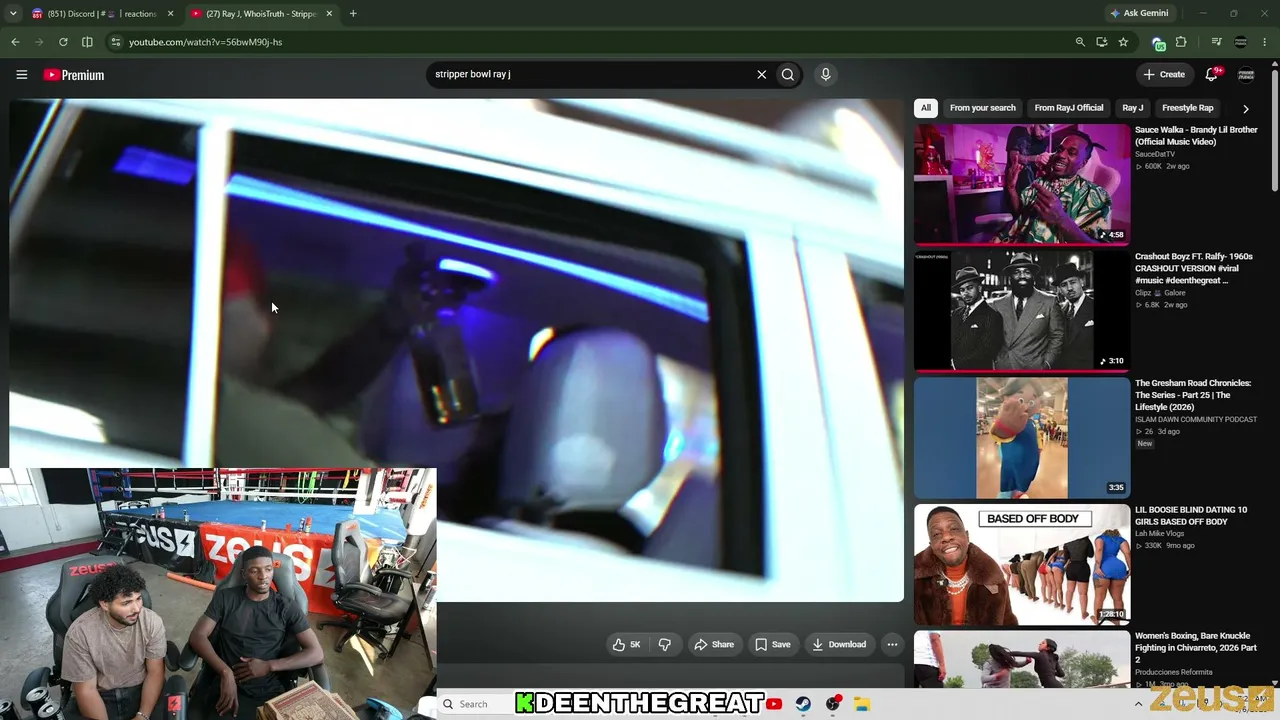1280x720 pixels.
Task: Click the browser address bar URL
Action: (205, 42)
